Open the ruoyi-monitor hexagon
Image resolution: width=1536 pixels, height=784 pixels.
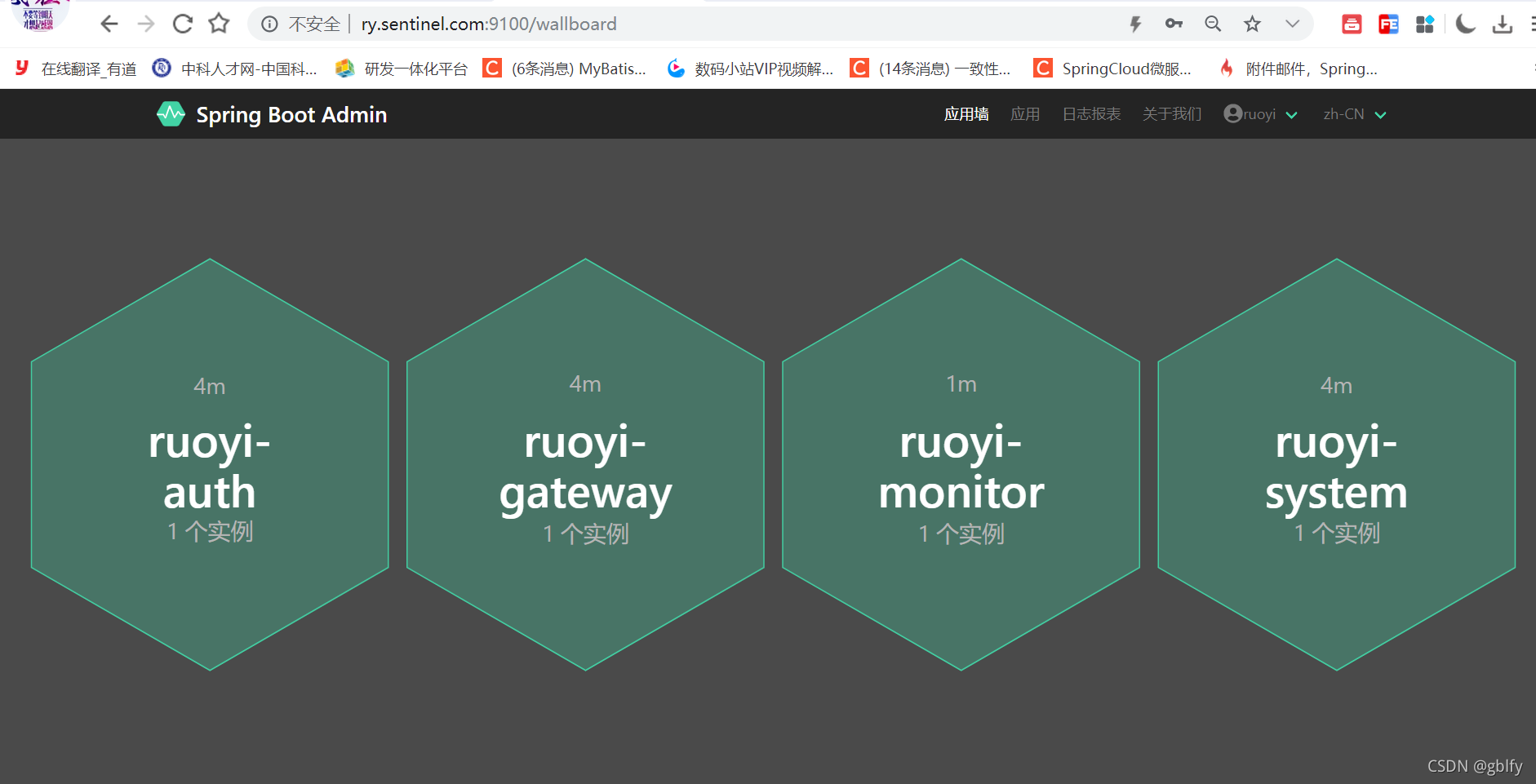pos(961,464)
